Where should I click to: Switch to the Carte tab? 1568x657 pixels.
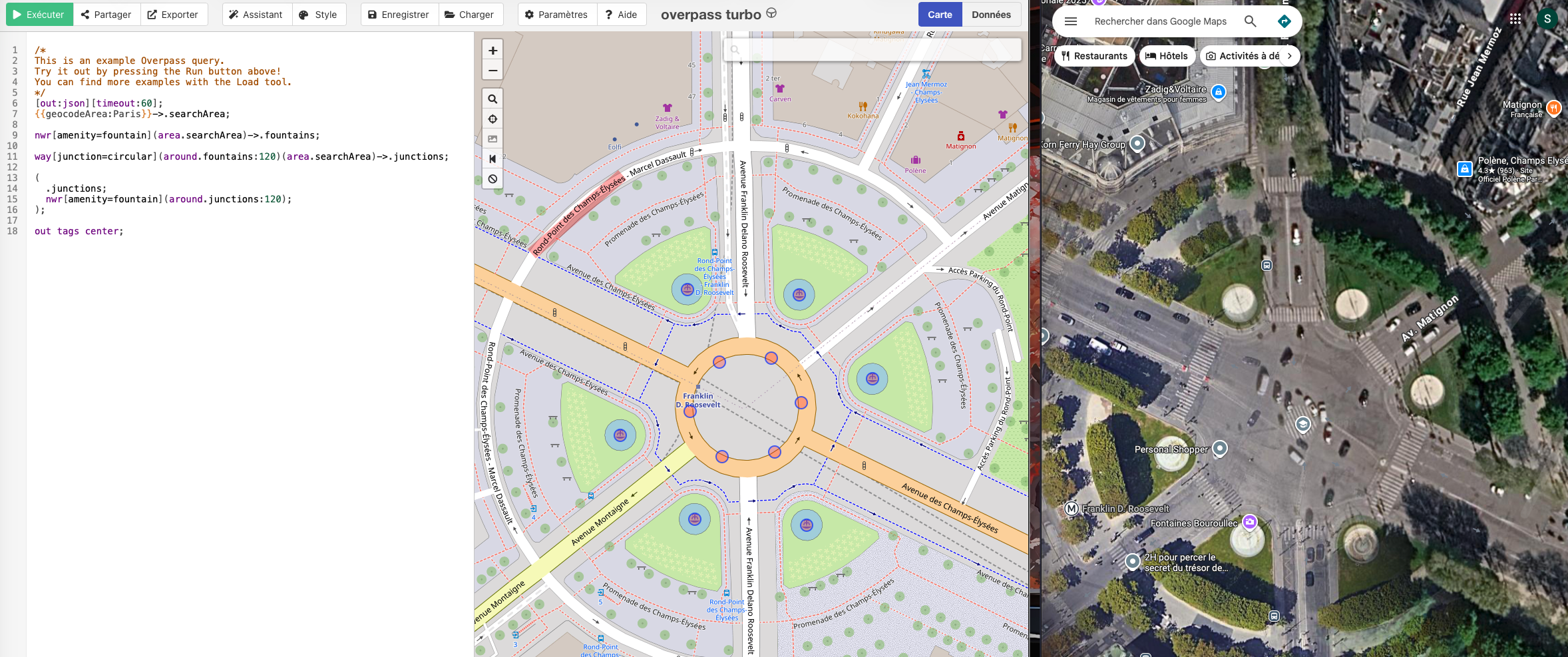pos(940,15)
